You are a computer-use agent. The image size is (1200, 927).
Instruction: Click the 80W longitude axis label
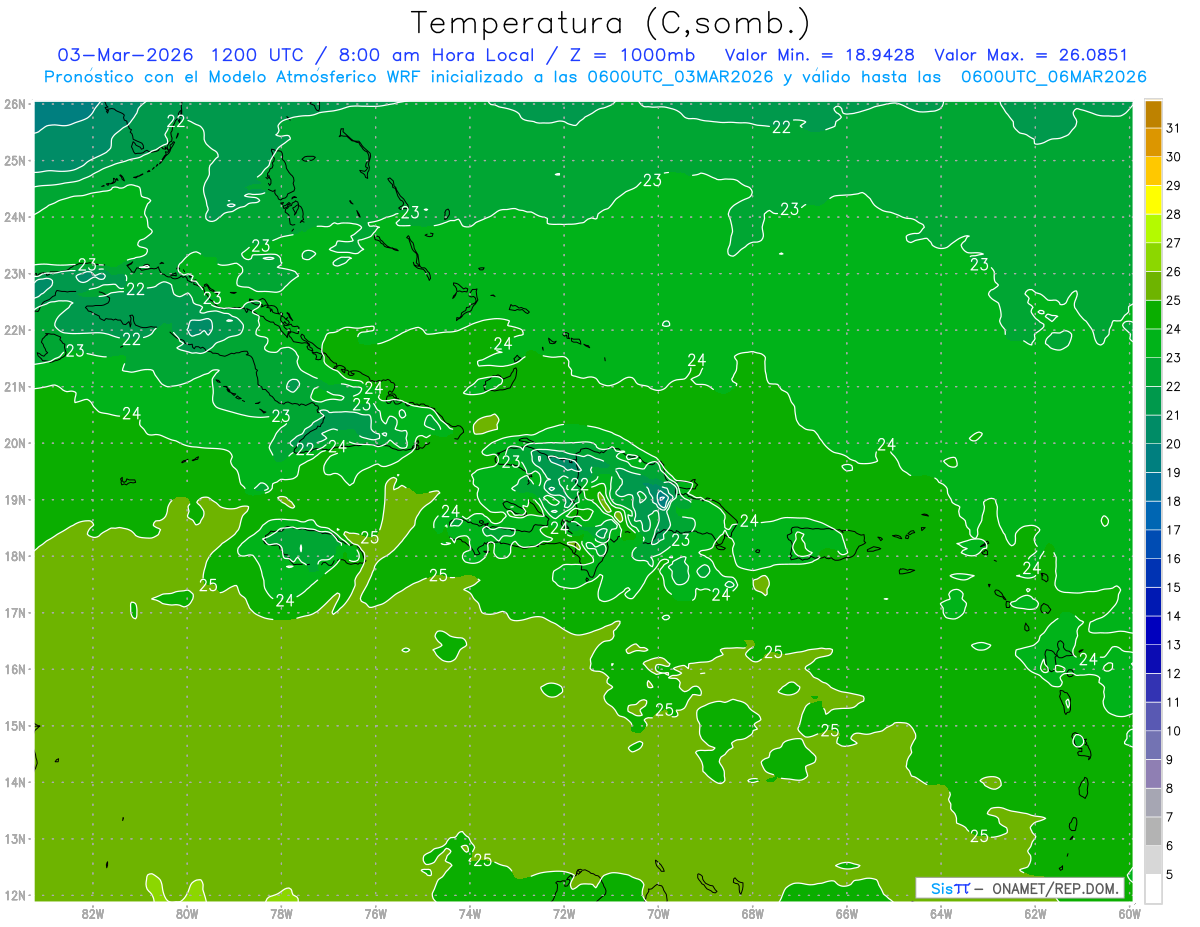pos(187,912)
